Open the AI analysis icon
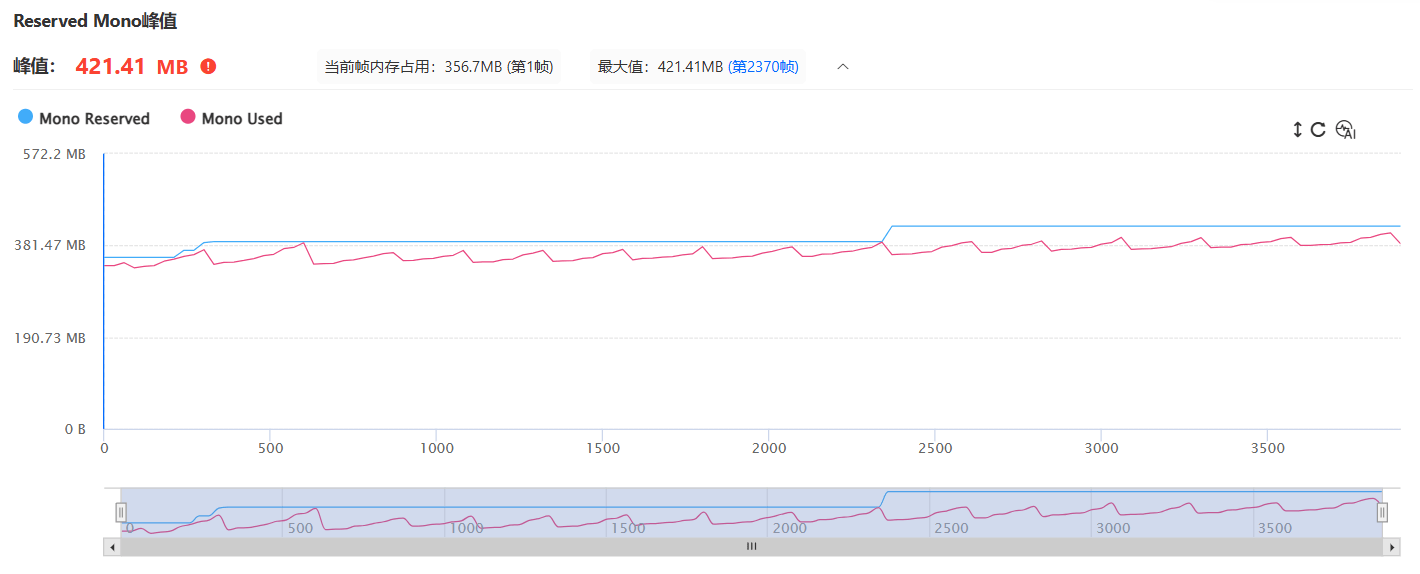 click(x=1345, y=129)
